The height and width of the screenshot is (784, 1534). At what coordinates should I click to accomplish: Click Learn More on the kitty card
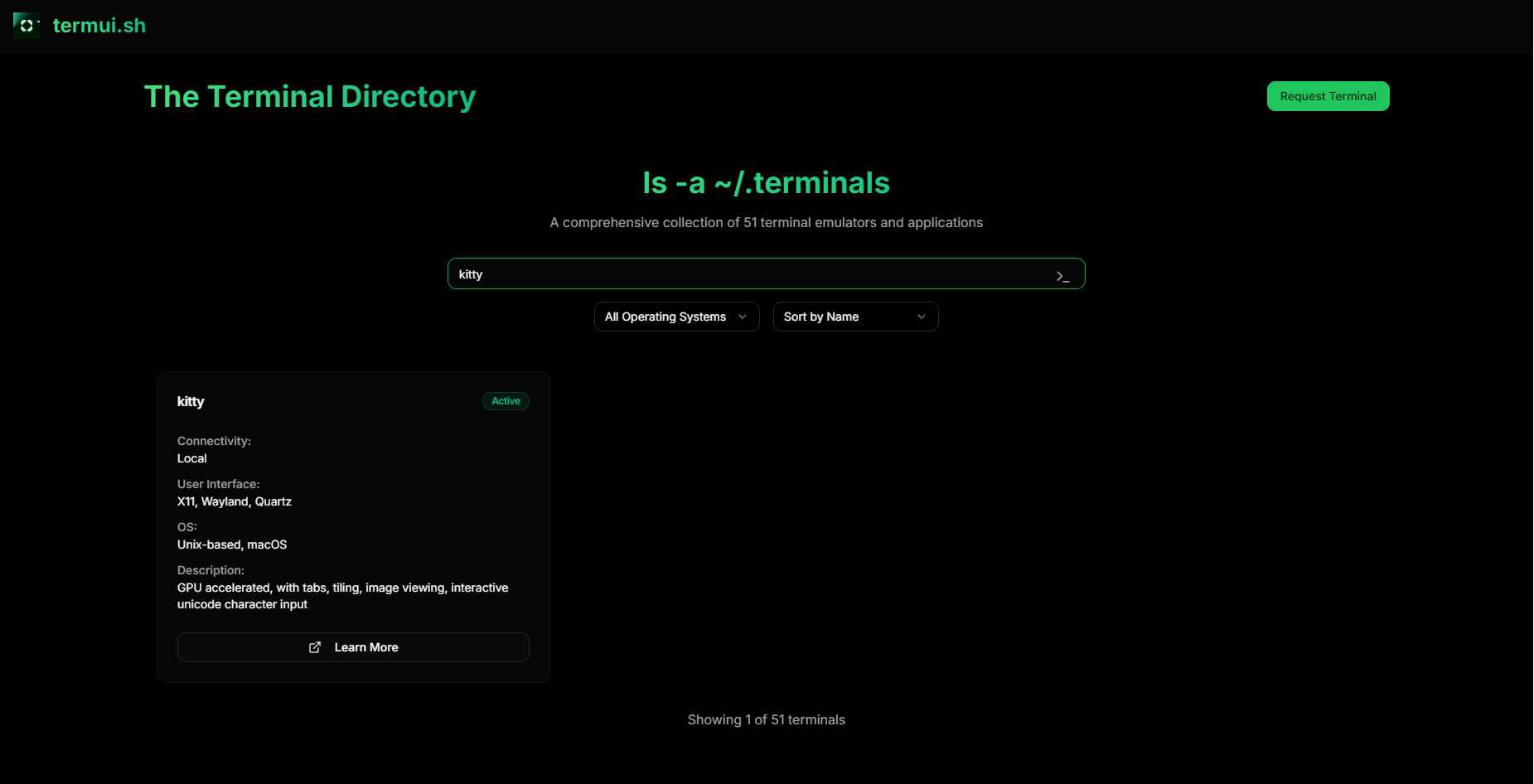pyautogui.click(x=352, y=647)
